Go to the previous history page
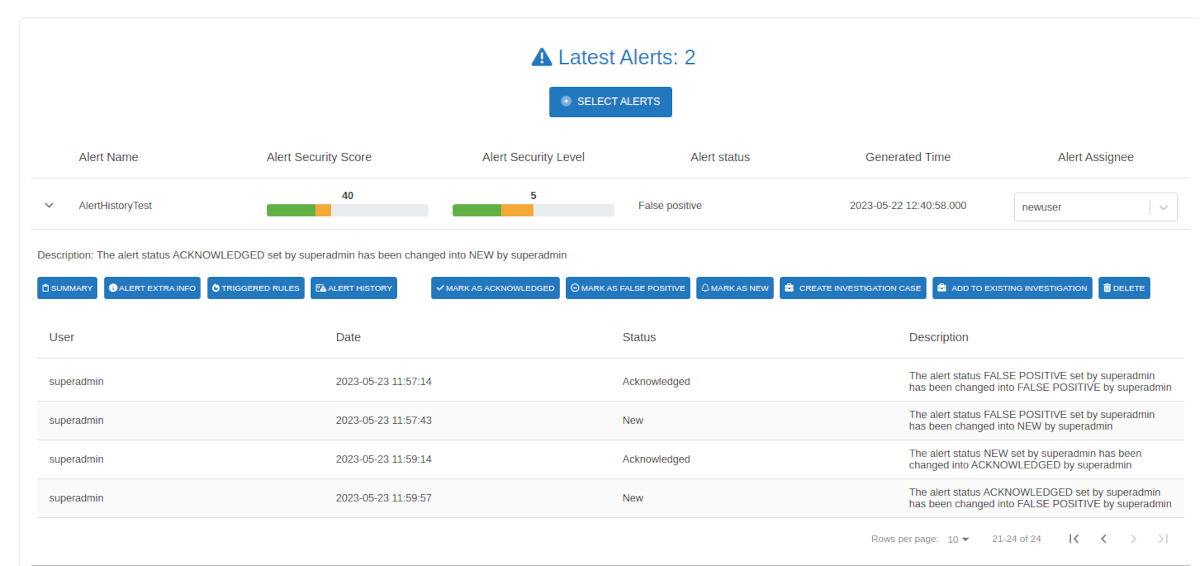 pos(1104,539)
